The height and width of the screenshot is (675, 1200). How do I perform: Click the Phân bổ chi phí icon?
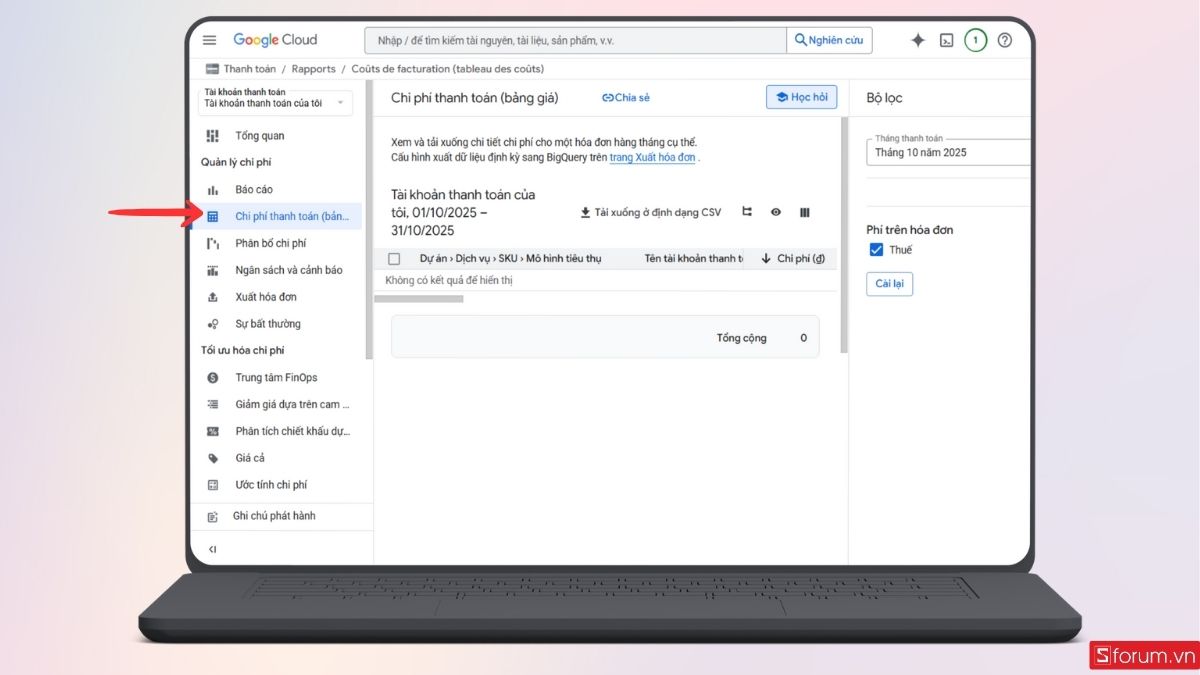point(212,243)
